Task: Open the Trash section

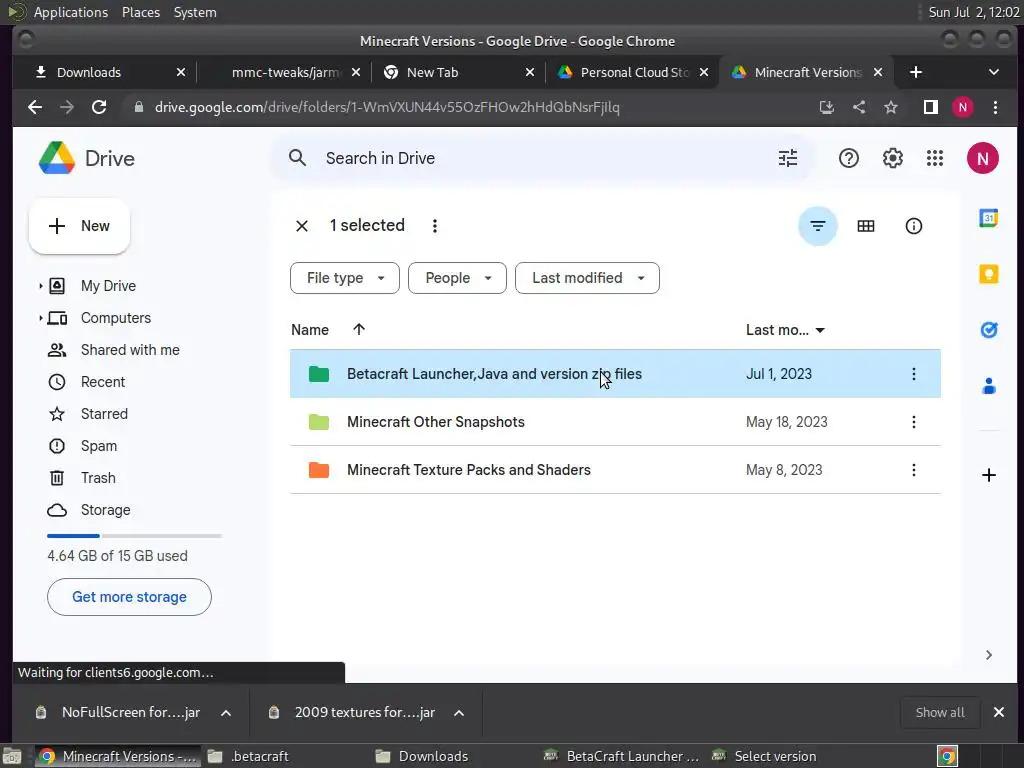Action: (x=98, y=478)
